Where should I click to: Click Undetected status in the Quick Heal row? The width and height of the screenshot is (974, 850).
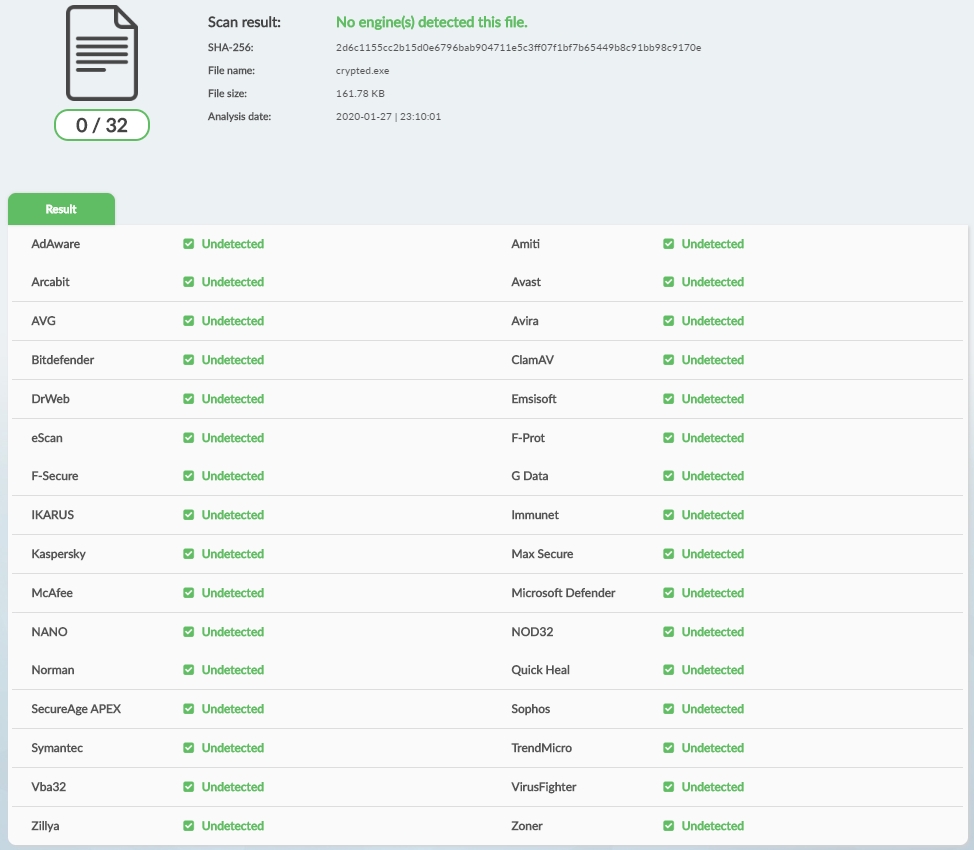pyautogui.click(x=712, y=670)
